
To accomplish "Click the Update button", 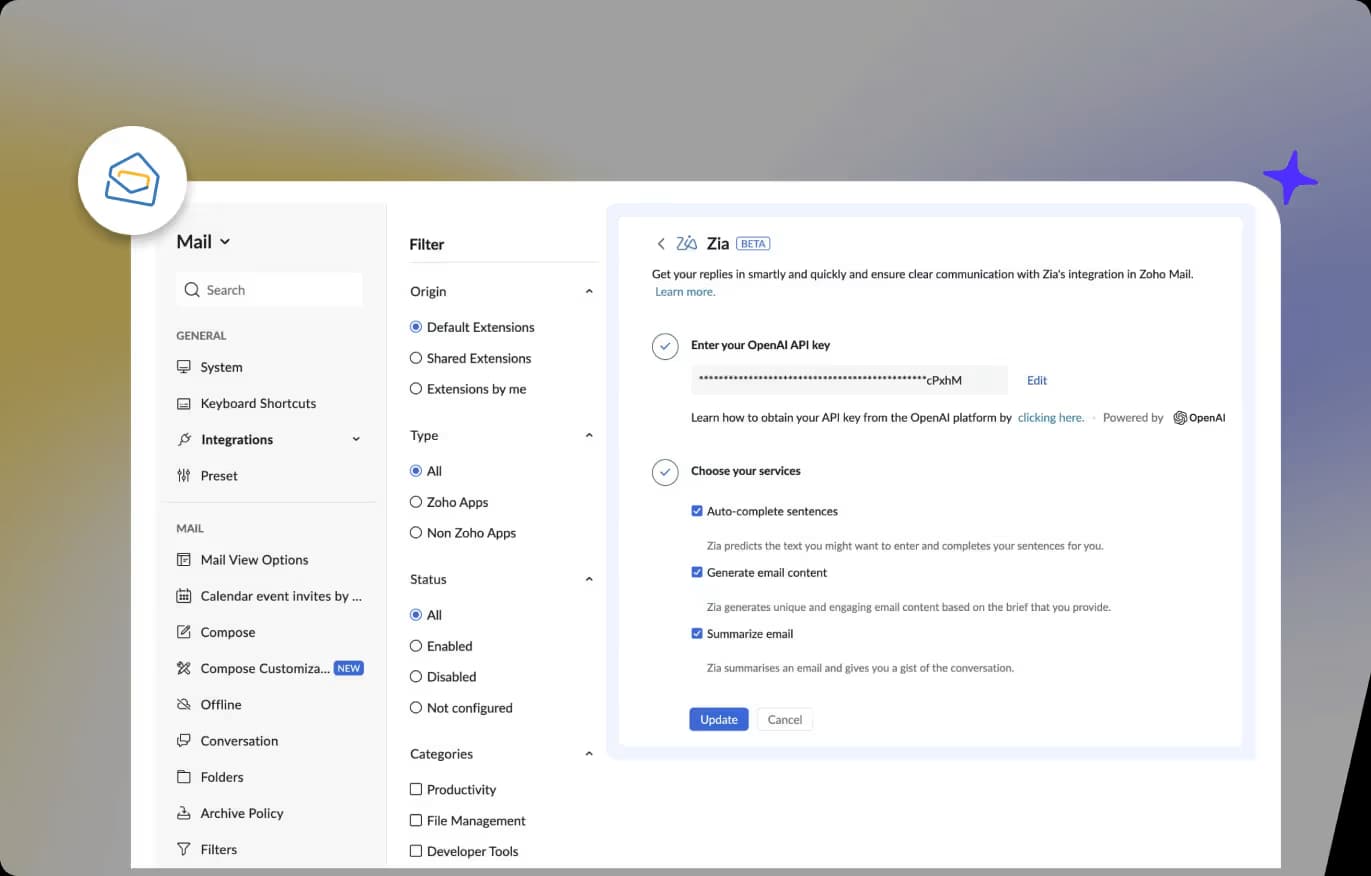I will tap(719, 720).
